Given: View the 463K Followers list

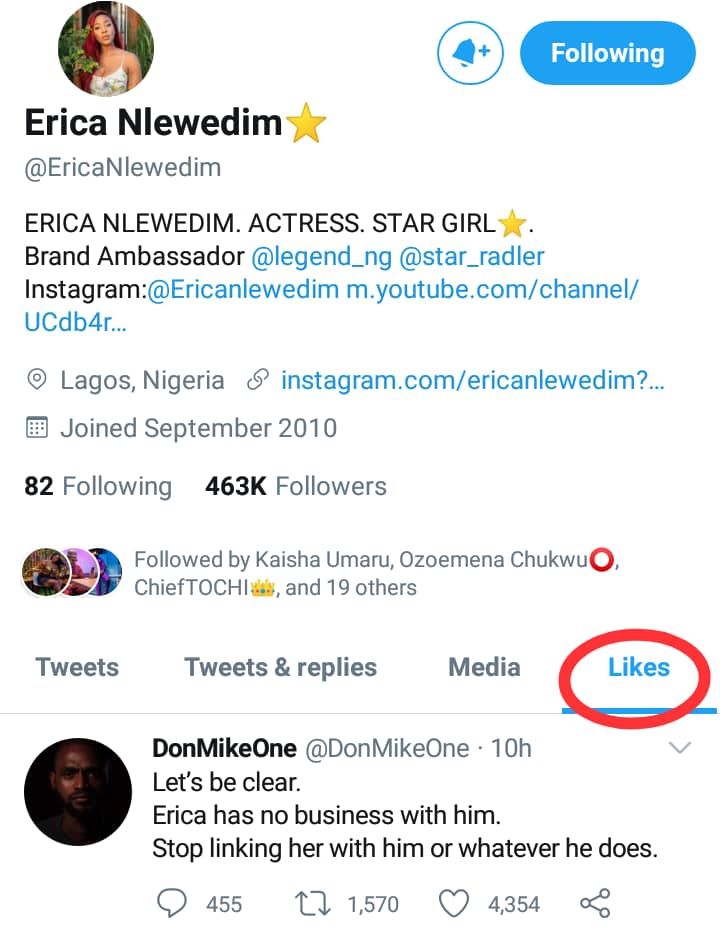Looking at the screenshot, I should (x=295, y=487).
